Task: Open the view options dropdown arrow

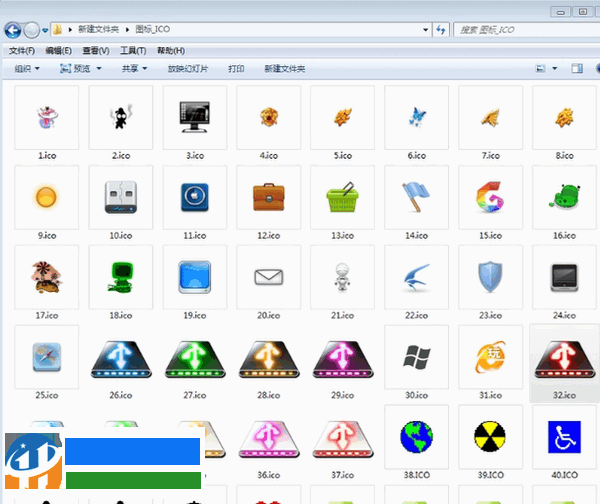Action: click(x=555, y=69)
